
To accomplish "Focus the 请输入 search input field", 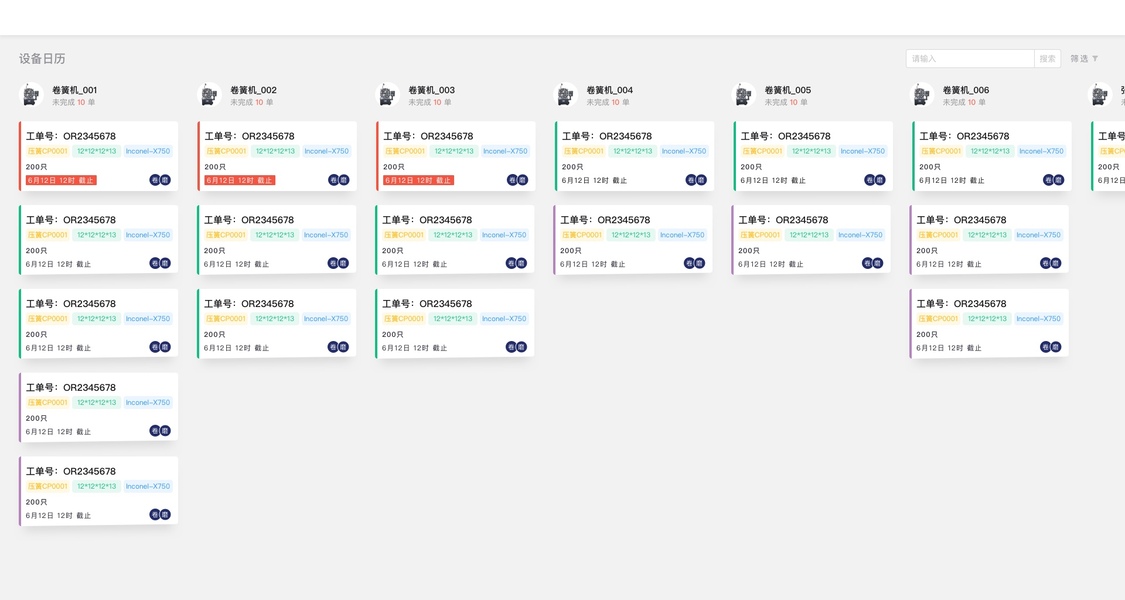I will tap(969, 59).
